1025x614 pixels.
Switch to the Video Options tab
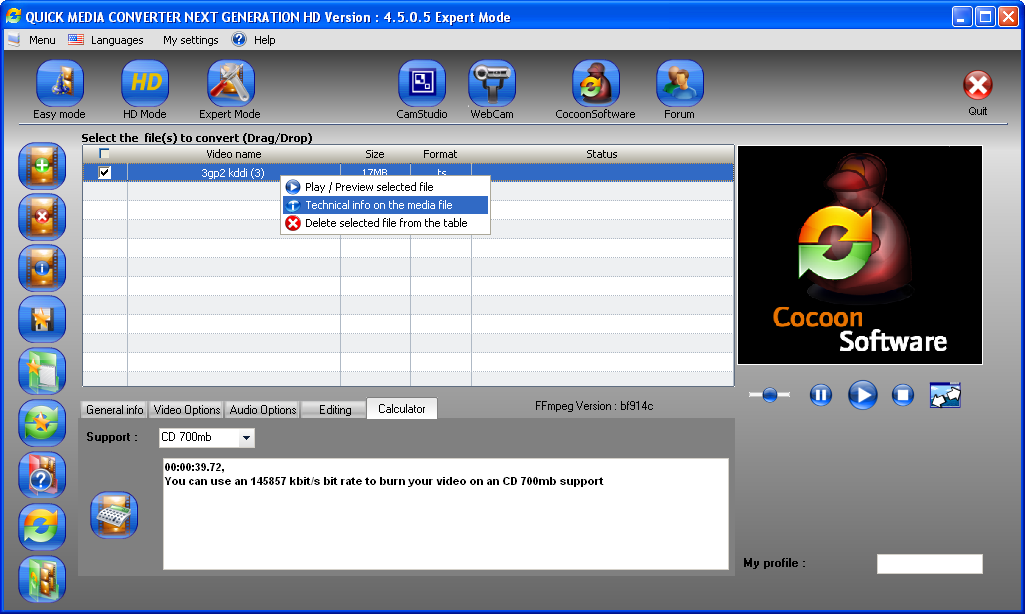pyautogui.click(x=186, y=410)
